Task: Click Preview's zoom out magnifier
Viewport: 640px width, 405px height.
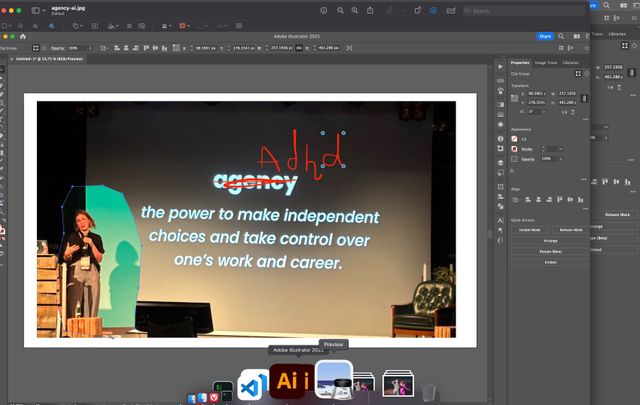Action: click(x=340, y=10)
